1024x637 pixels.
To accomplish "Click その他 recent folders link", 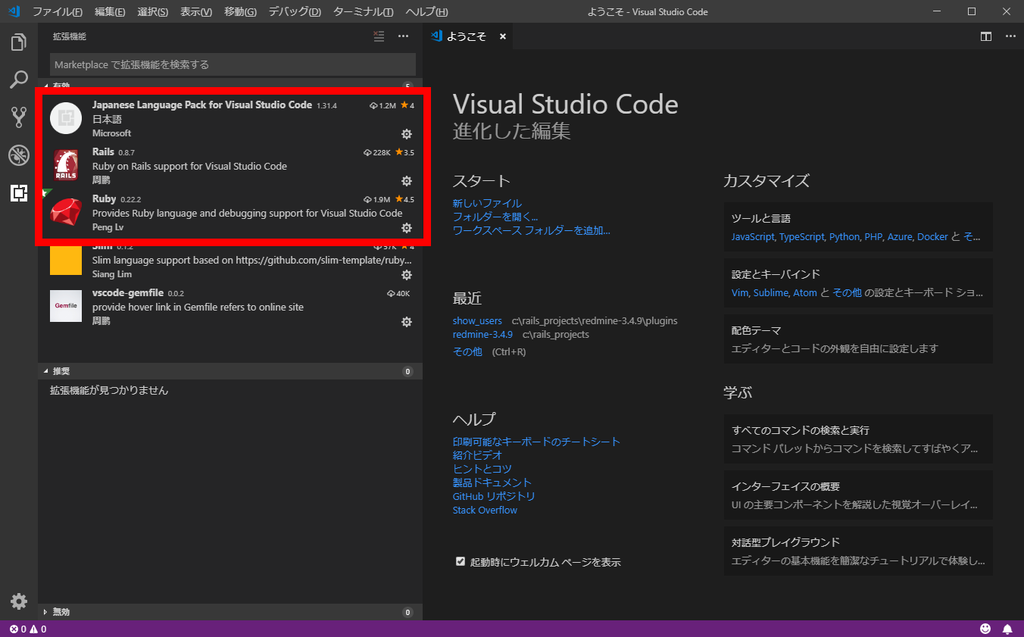I will (468, 351).
